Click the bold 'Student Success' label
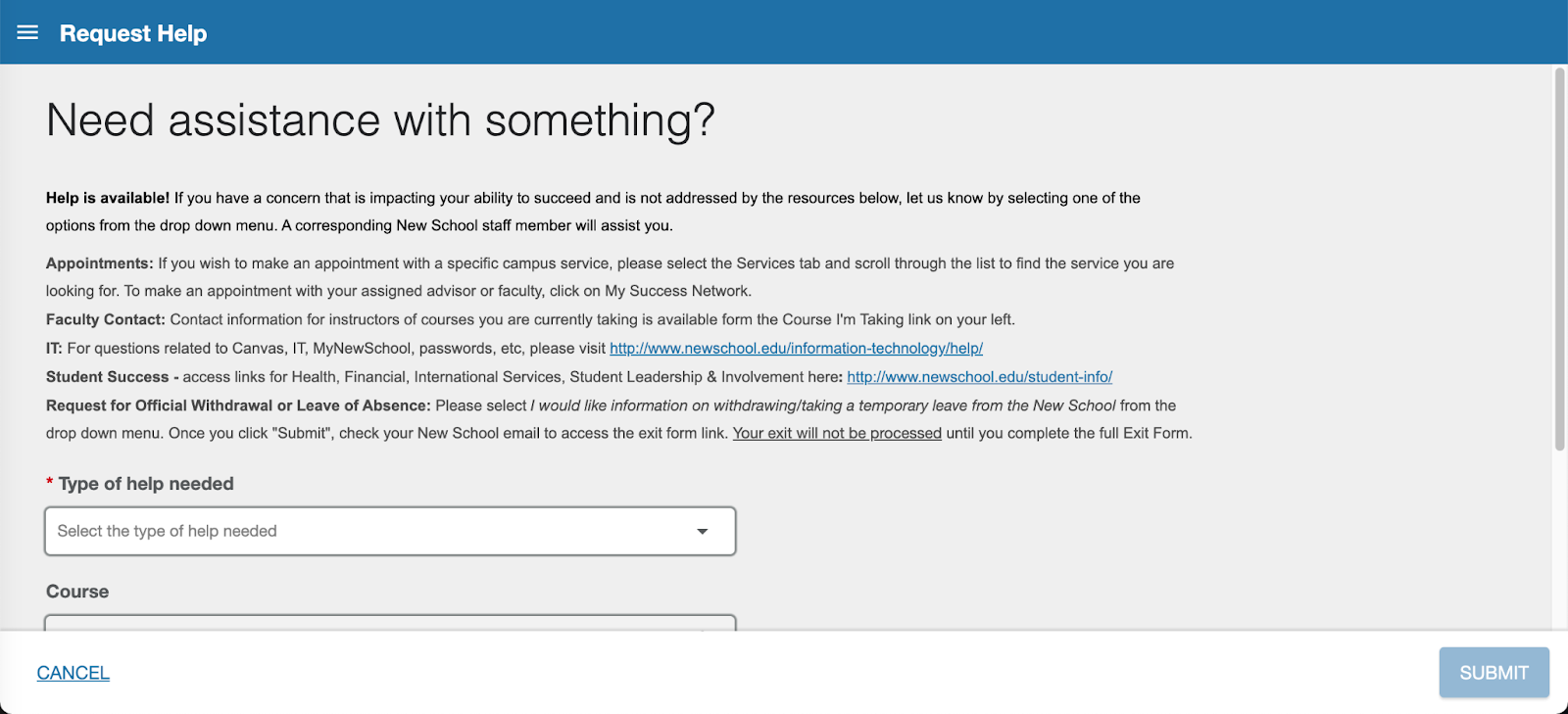 (x=108, y=377)
